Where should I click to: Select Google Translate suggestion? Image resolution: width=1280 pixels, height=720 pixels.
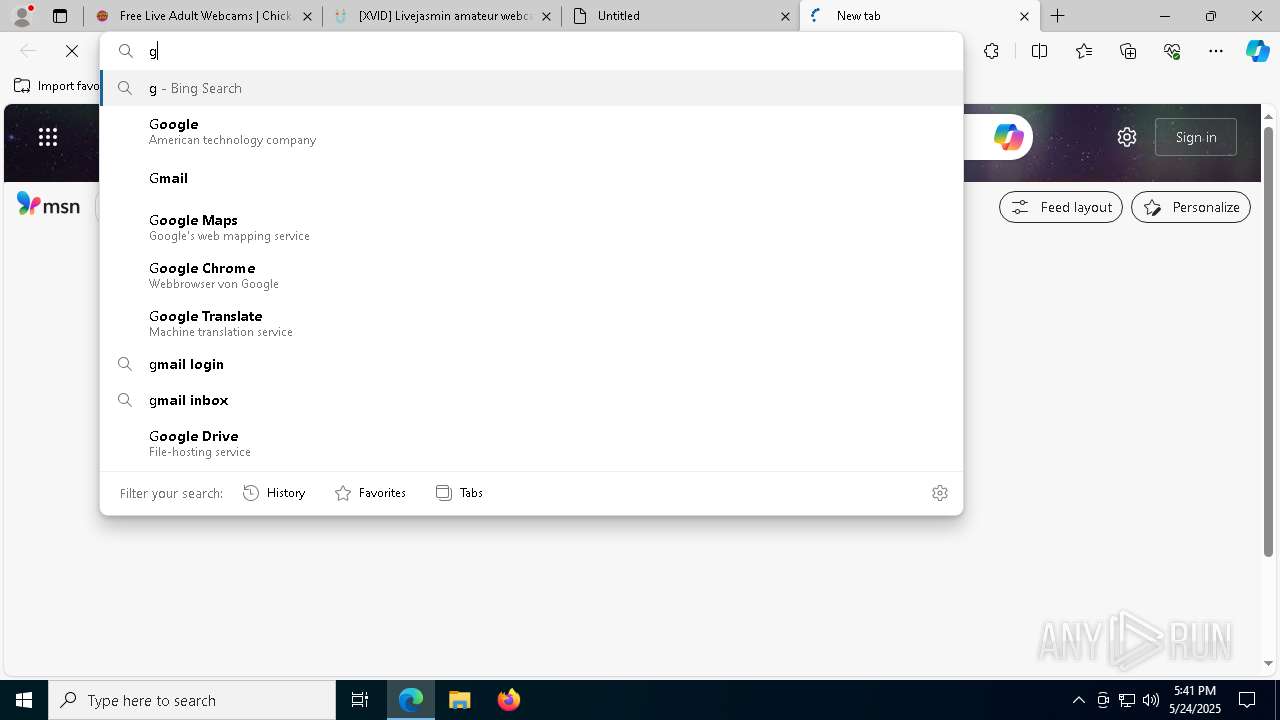point(531,323)
